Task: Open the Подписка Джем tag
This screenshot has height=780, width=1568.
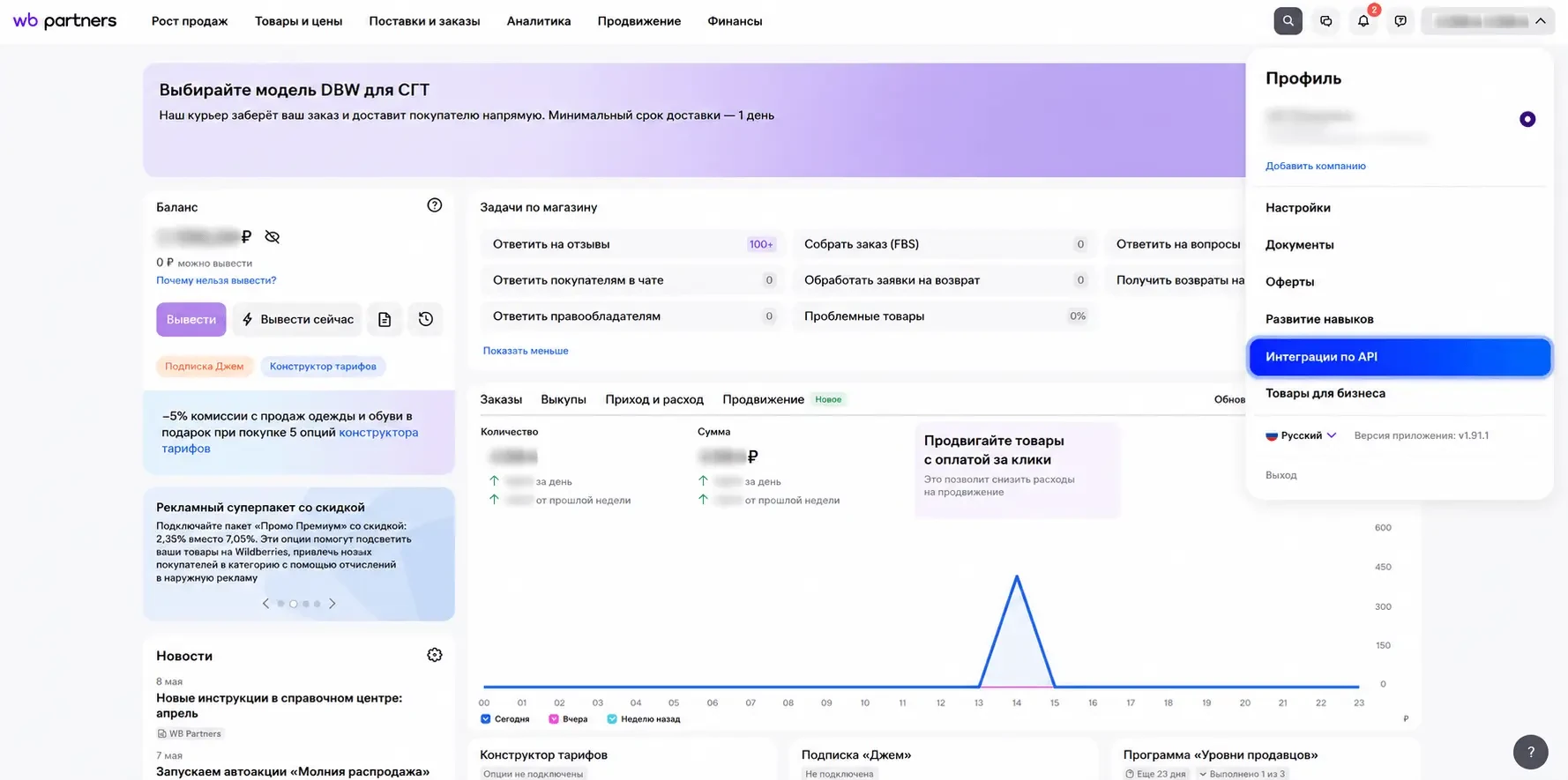Action: [205, 367]
